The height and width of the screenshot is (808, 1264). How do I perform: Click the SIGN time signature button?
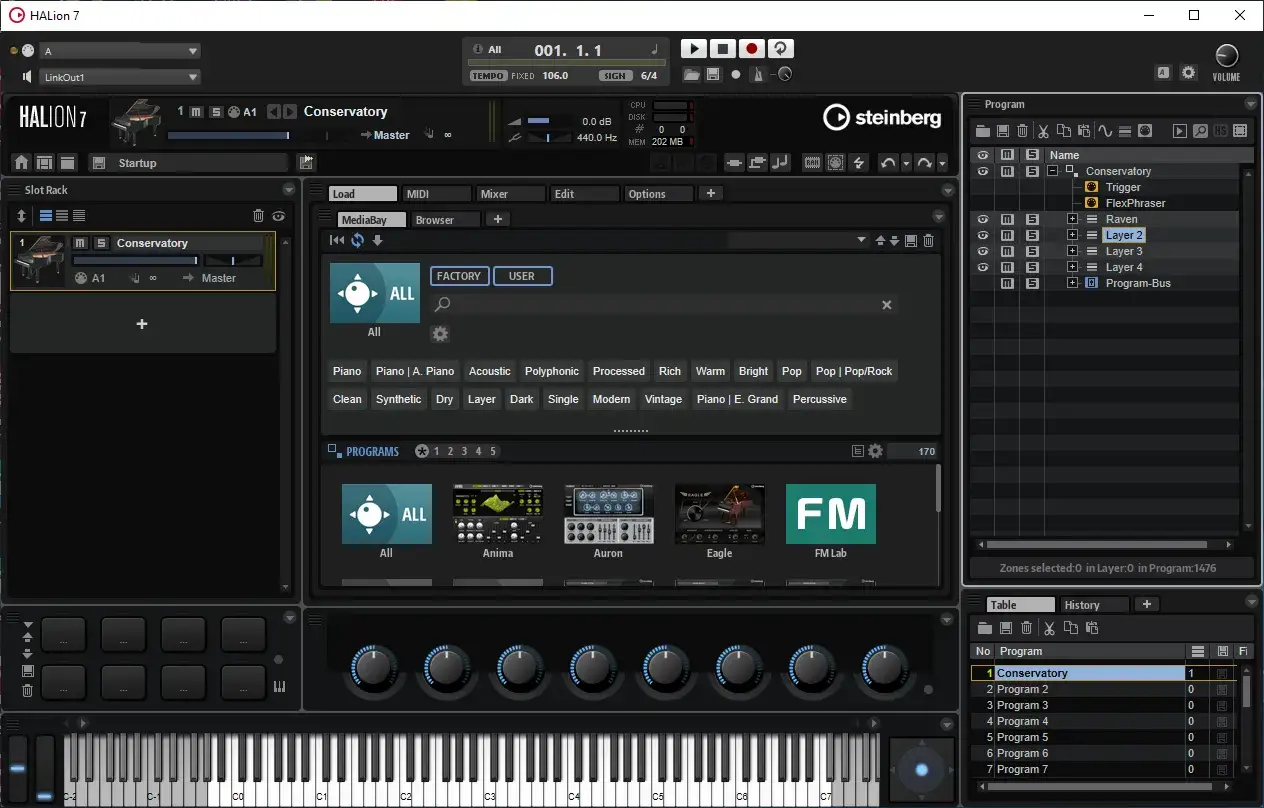point(615,76)
